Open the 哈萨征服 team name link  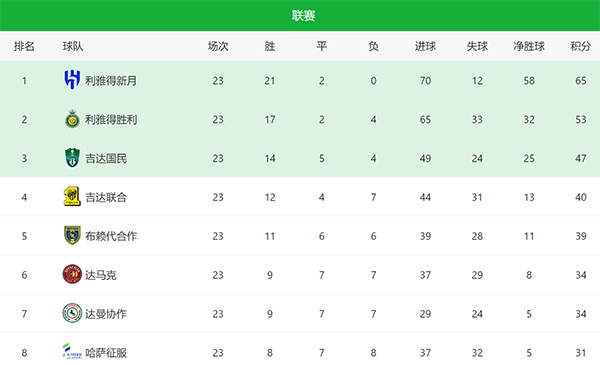click(106, 353)
